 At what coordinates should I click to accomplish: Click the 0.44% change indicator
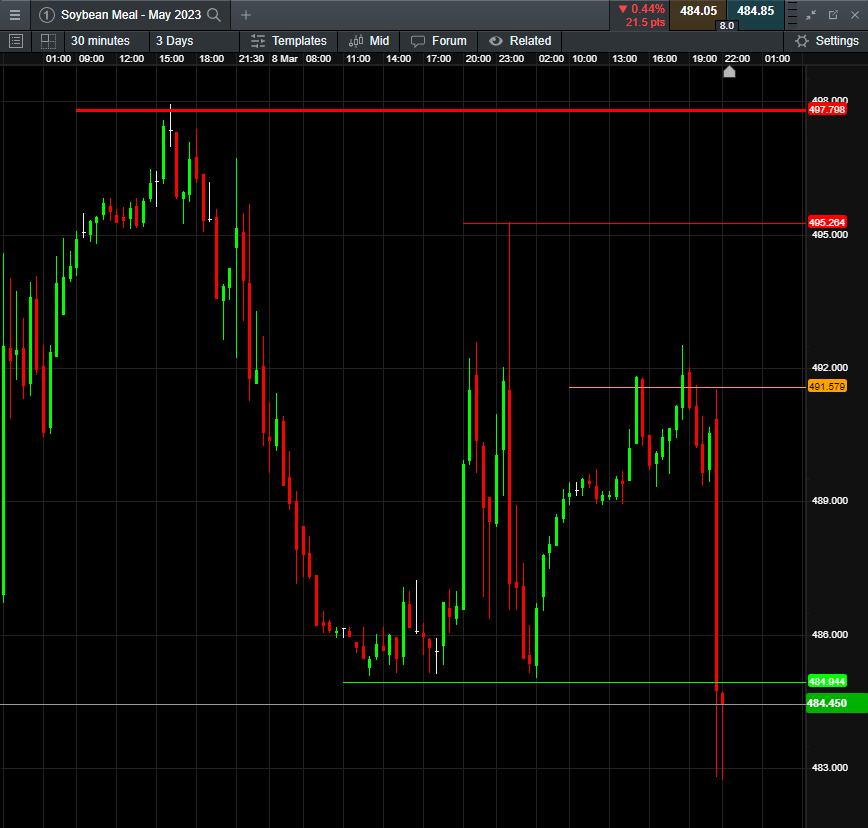coord(642,9)
